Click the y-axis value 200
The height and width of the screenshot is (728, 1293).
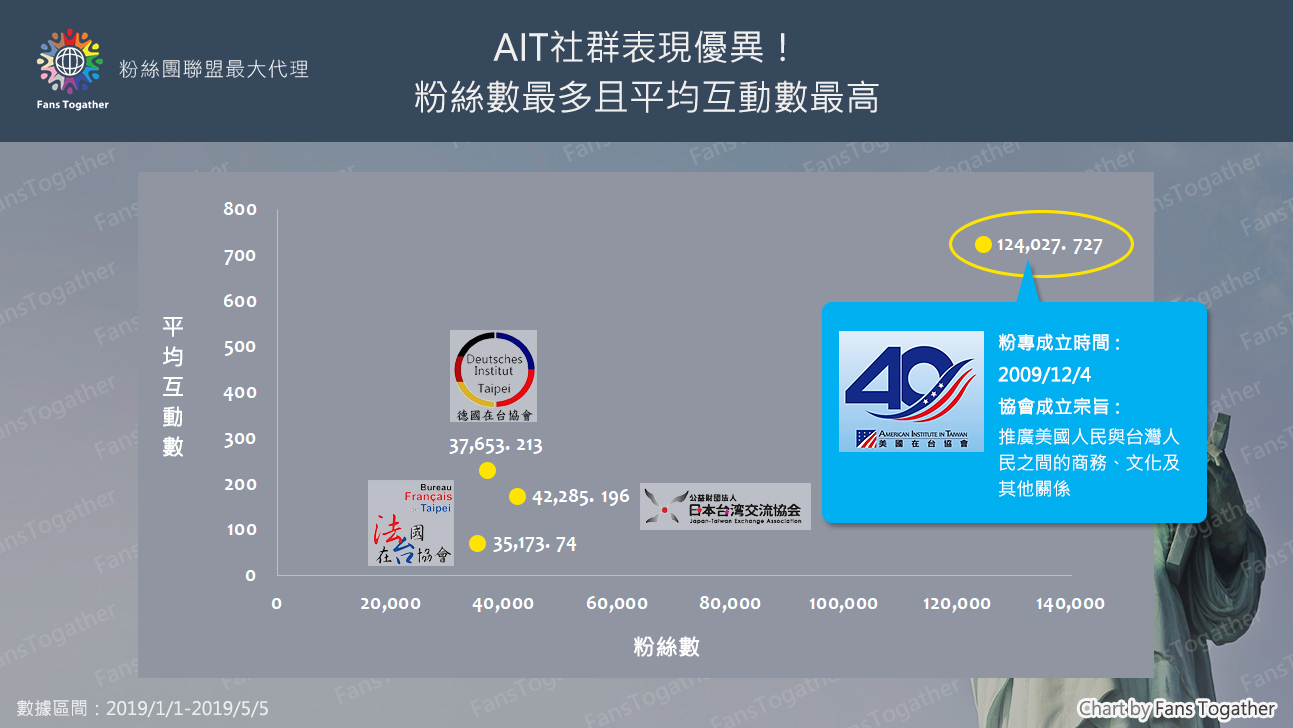click(241, 485)
